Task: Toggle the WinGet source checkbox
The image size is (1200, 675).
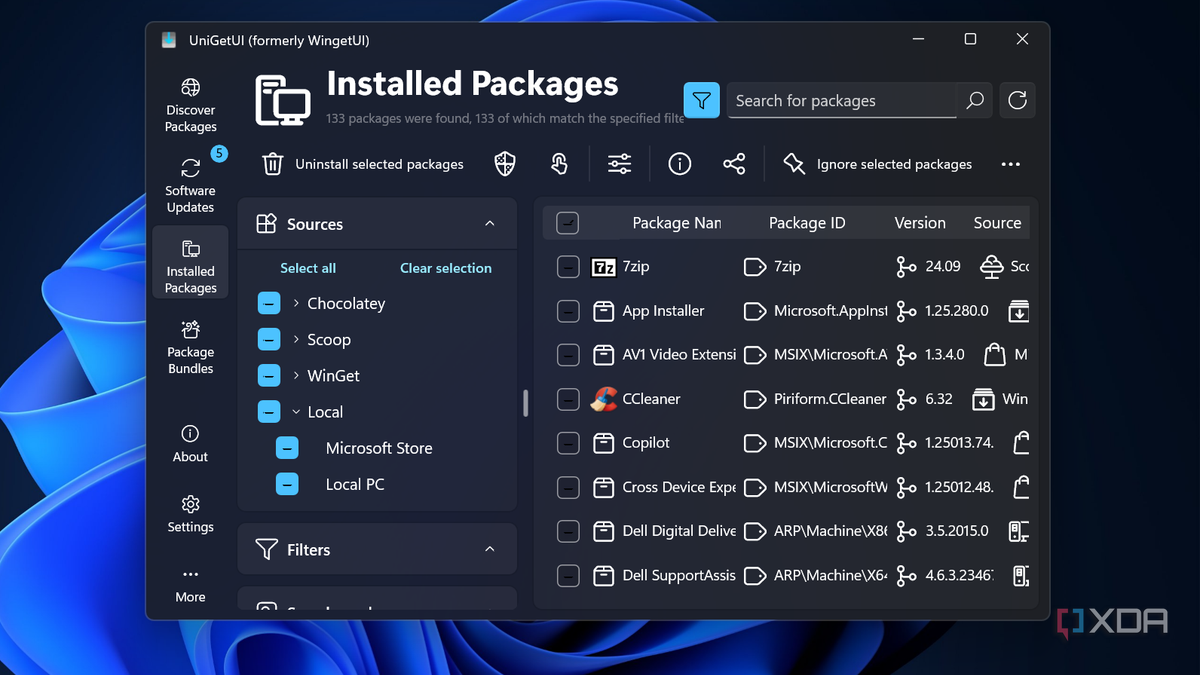Action: tap(269, 375)
